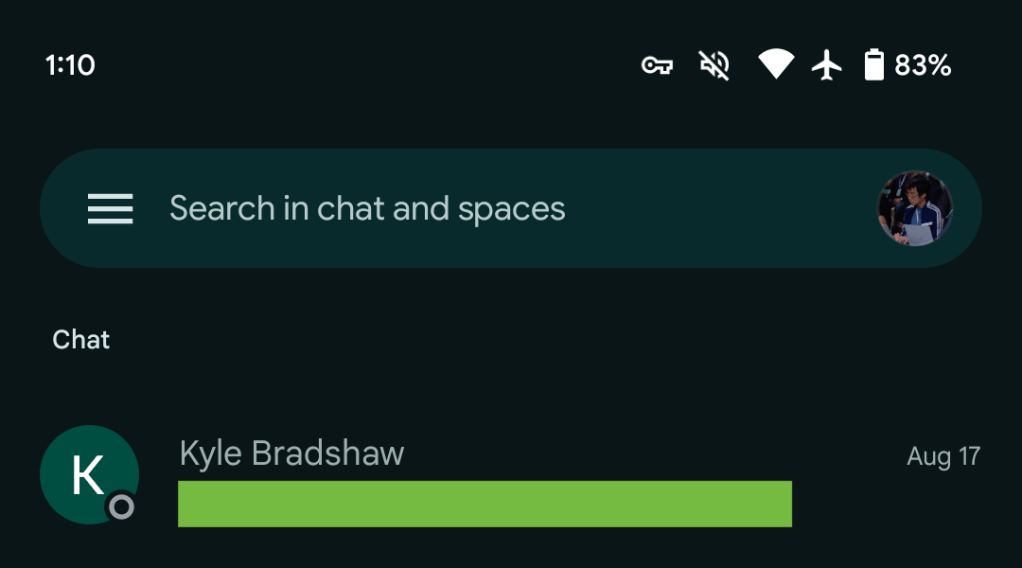The width and height of the screenshot is (1022, 568).
Task: Tap the Chat section header
Action: [x=81, y=340]
